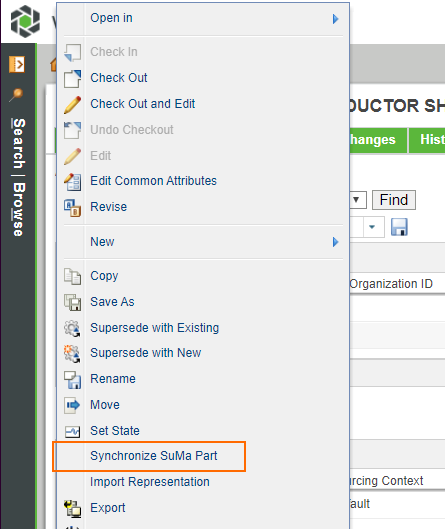This screenshot has width=445, height=529.
Task: Open the combo box dropdown next to save icon
Action: [x=372, y=227]
